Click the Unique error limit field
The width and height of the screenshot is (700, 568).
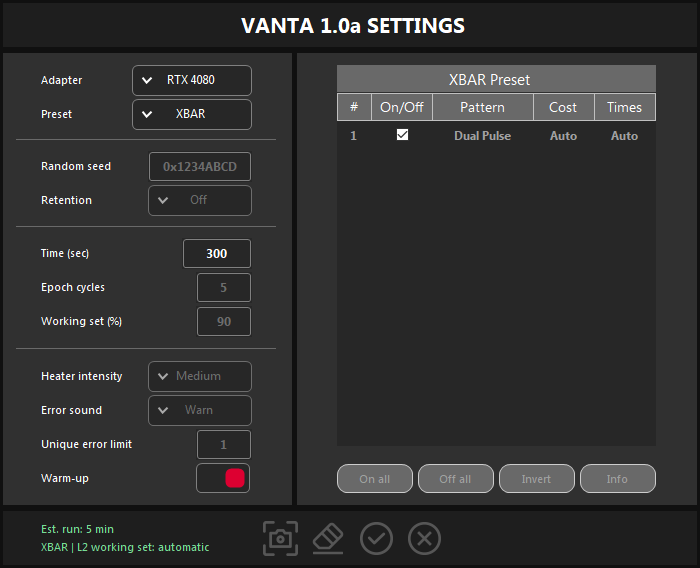pyautogui.click(x=224, y=445)
